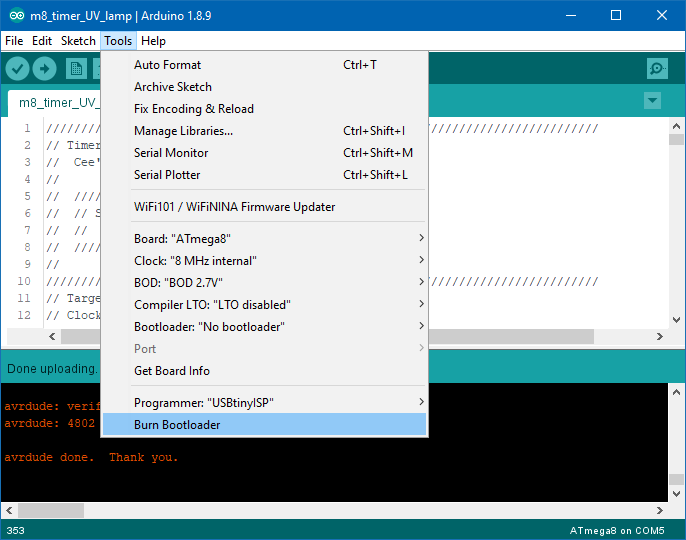Close the open Tools menu
This screenshot has height=540, width=686.
[118, 41]
